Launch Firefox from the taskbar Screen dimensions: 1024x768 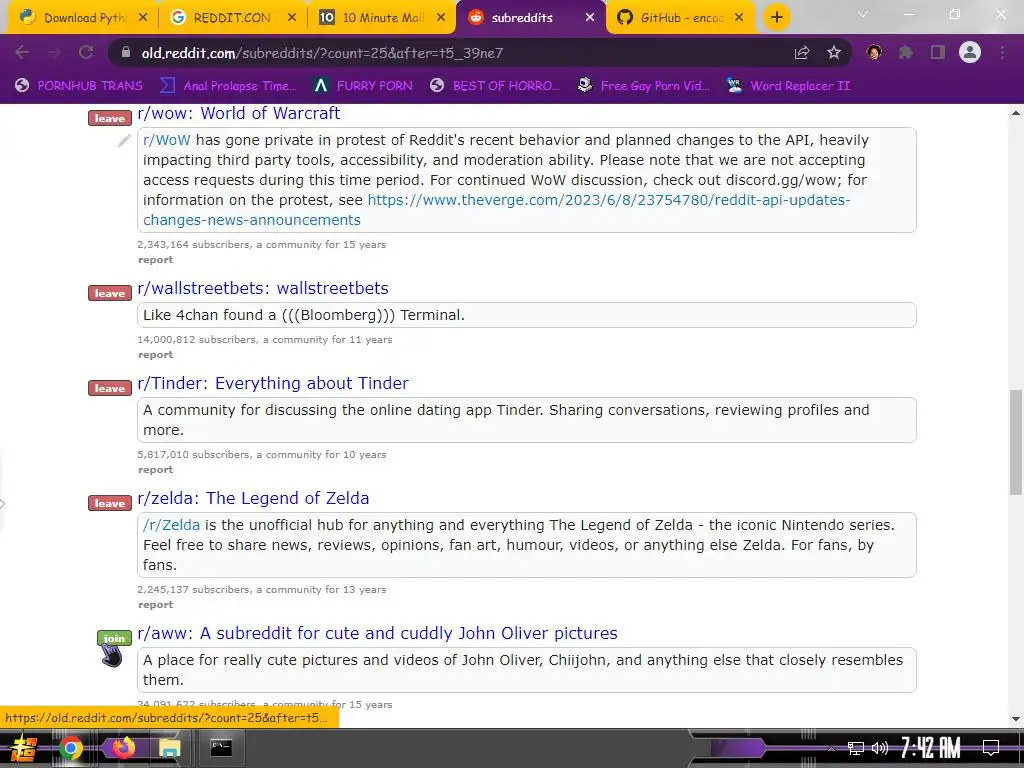tap(122, 748)
